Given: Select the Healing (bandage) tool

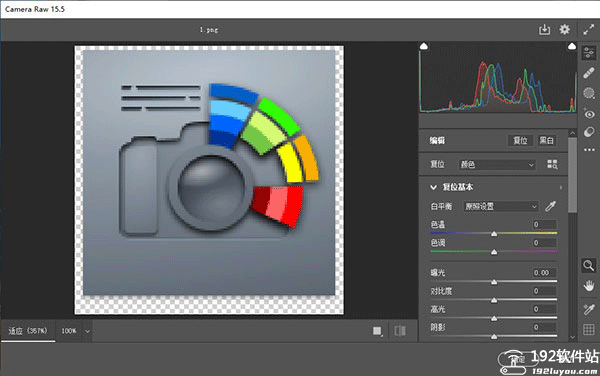Looking at the screenshot, I should (x=589, y=73).
